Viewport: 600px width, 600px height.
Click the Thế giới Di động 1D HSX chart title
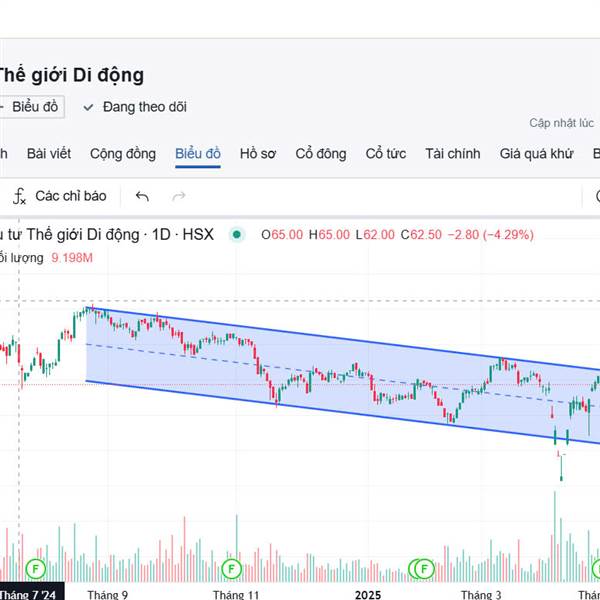107,235
